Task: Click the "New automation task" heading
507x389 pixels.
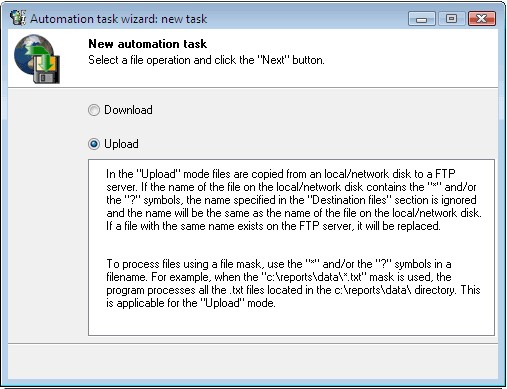Action: tap(148, 44)
